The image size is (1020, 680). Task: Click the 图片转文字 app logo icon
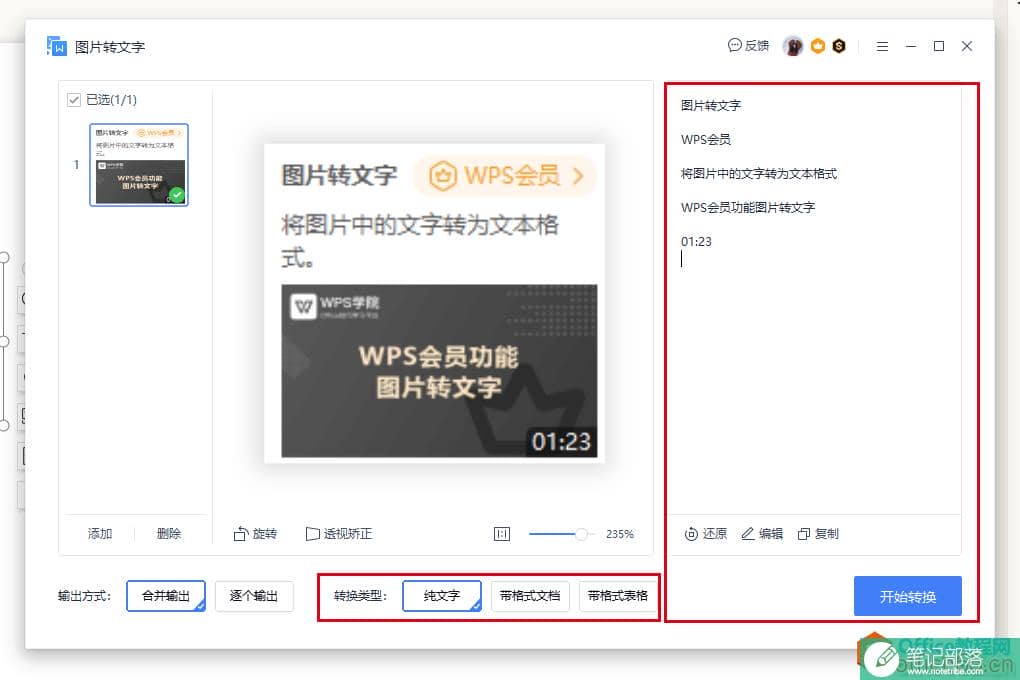(57, 46)
